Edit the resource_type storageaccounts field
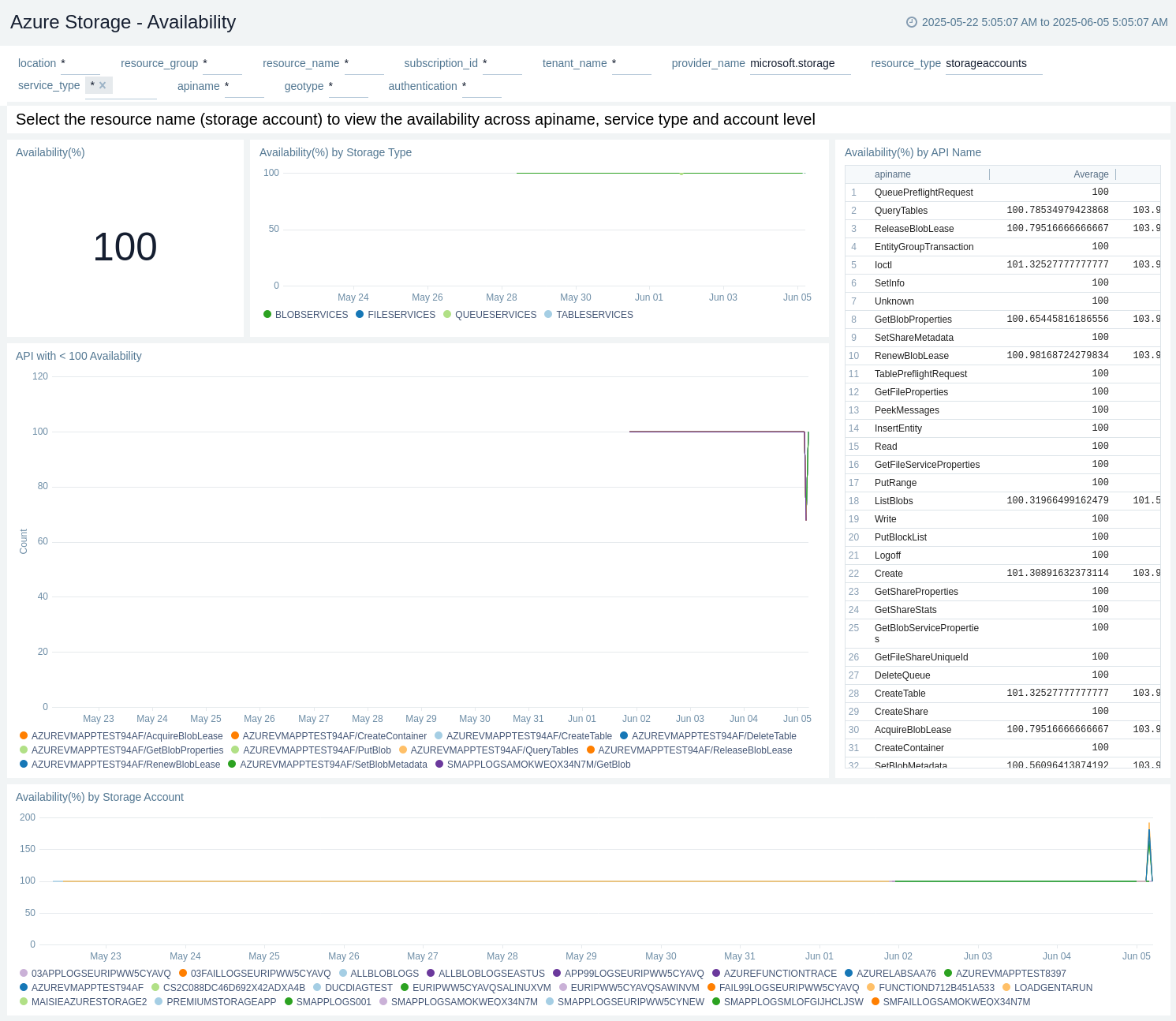 pos(994,63)
